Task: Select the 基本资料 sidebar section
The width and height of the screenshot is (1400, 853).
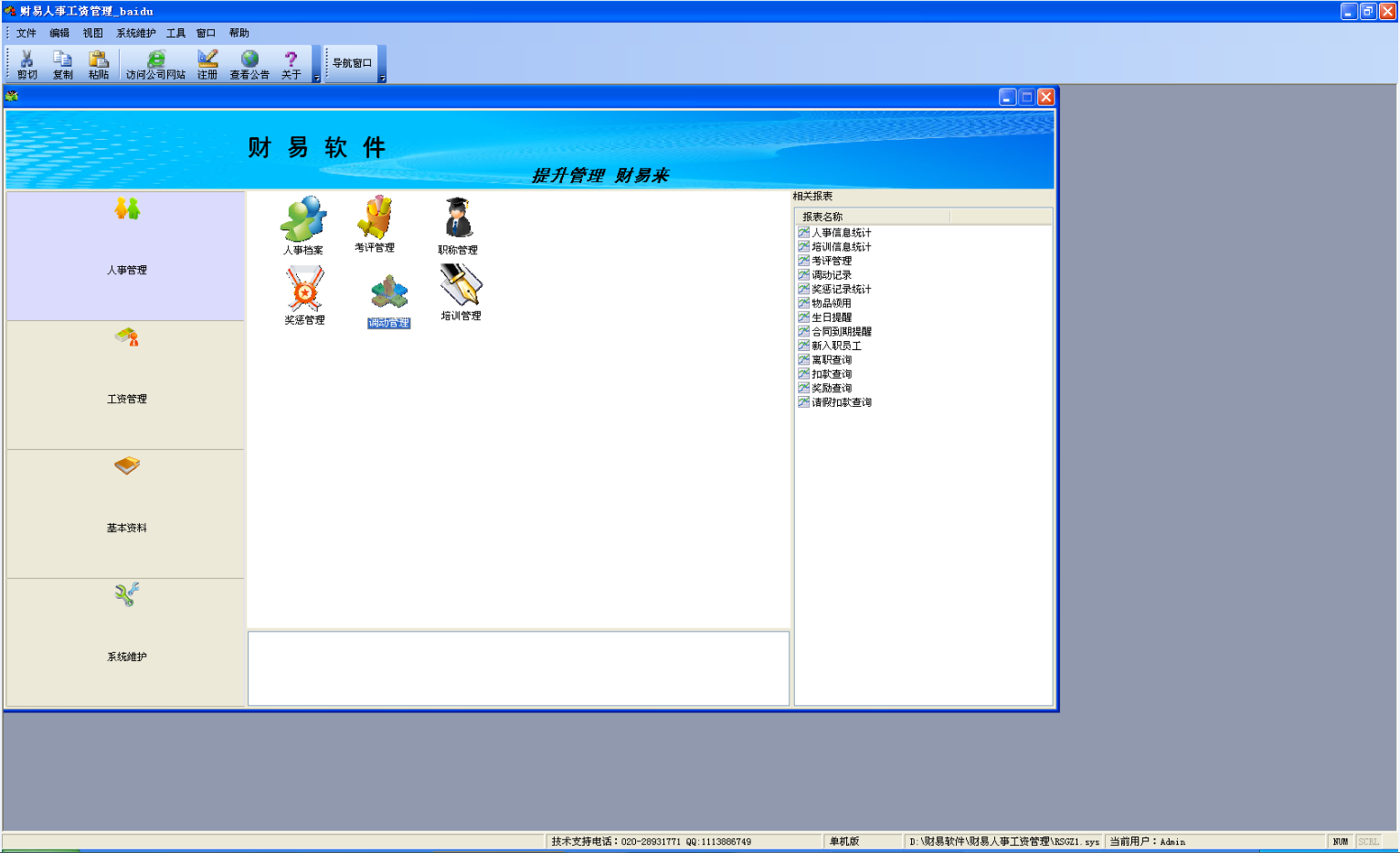Action: [x=126, y=514]
